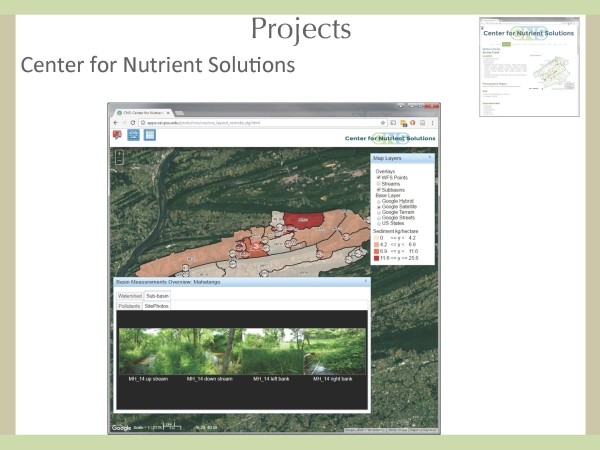The width and height of the screenshot is (600, 450).
Task: Click the 0 to 4.2 sediment legend swatch
Action: pyautogui.click(x=377, y=238)
